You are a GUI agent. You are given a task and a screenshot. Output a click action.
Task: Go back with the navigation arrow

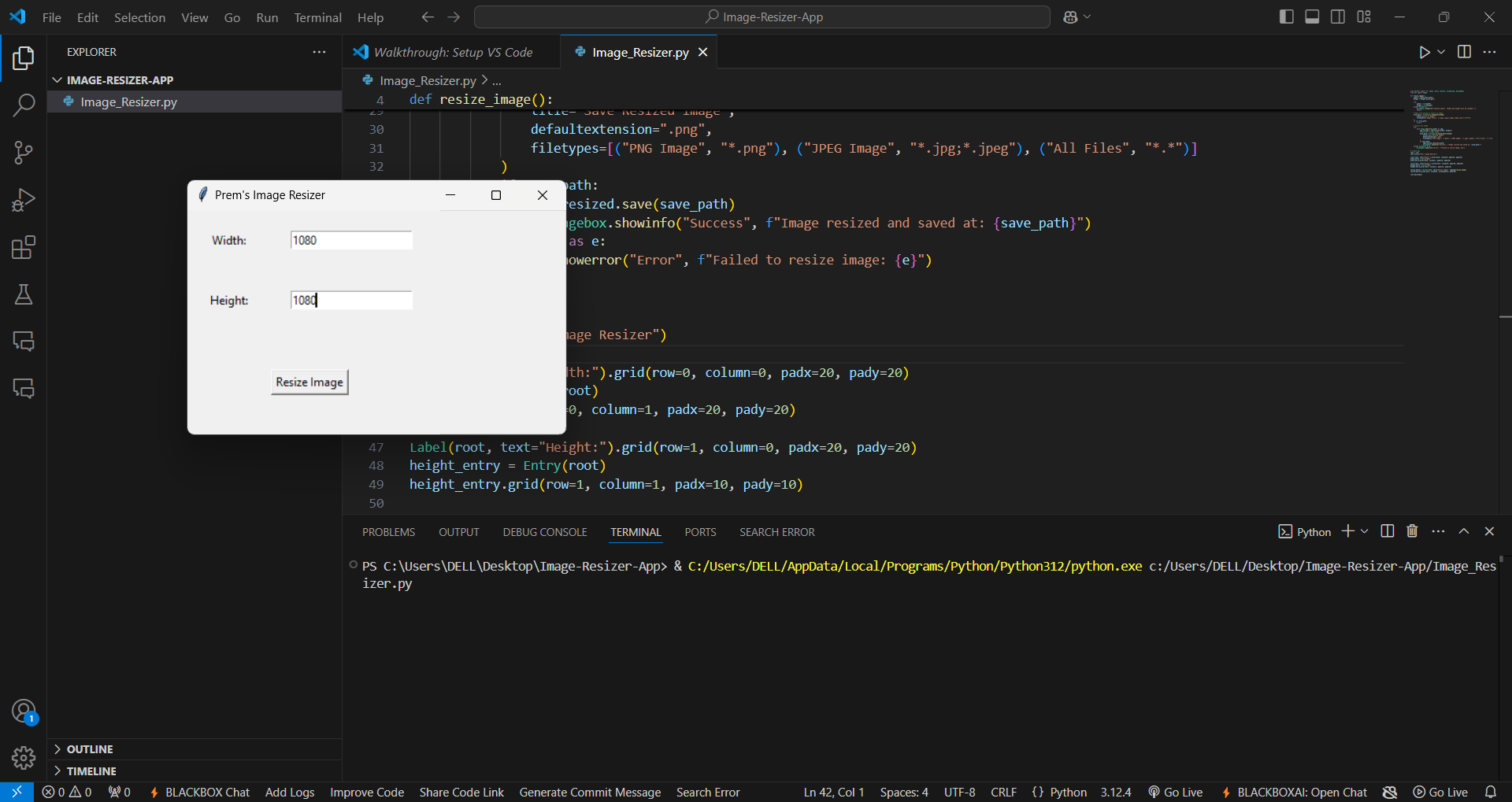pos(428,17)
